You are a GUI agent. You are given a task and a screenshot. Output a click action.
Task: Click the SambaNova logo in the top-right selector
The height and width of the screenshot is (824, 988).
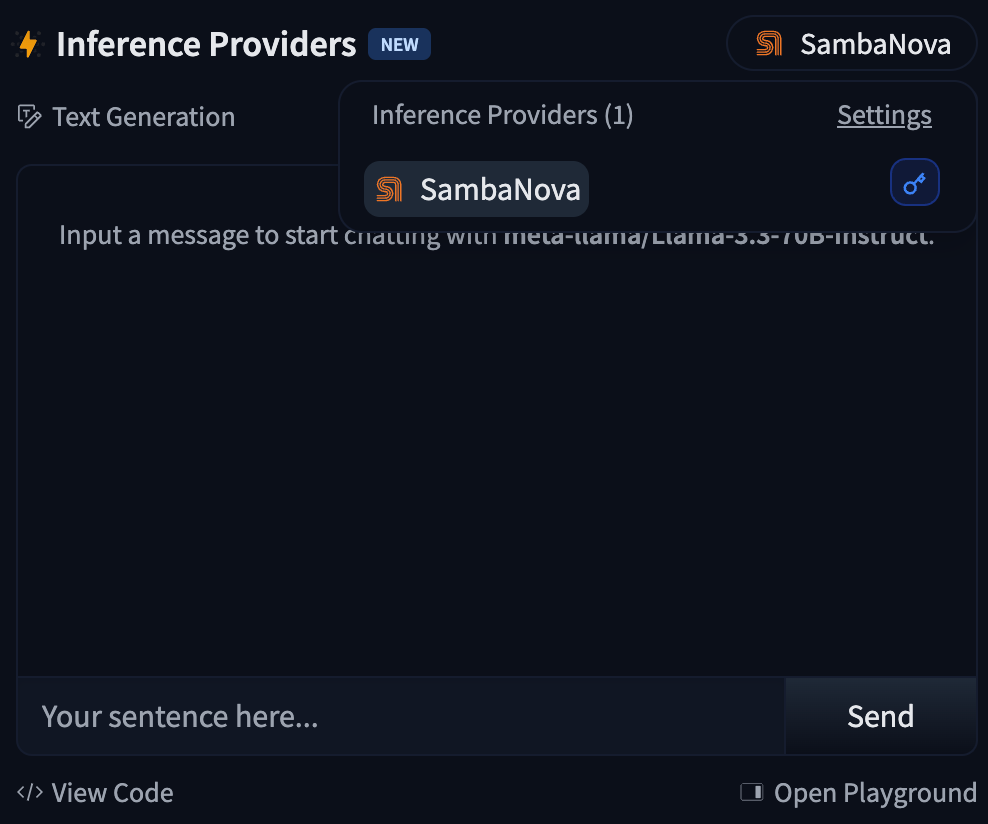click(x=767, y=43)
